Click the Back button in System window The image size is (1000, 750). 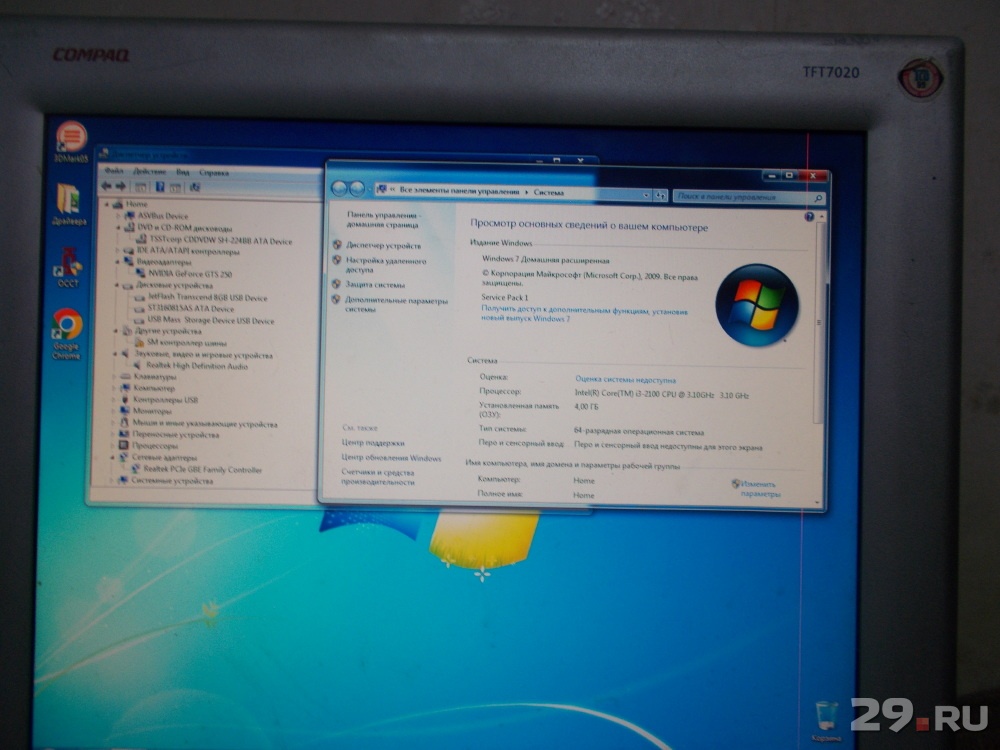(x=339, y=188)
